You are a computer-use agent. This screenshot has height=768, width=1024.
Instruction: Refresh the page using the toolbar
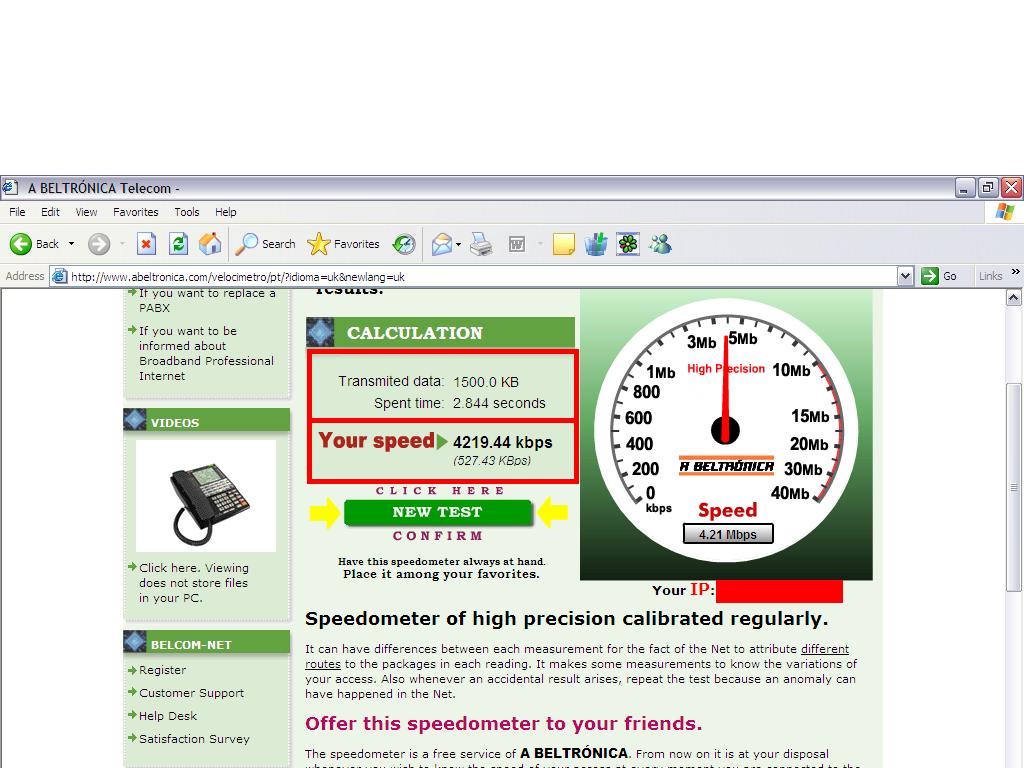(x=178, y=244)
